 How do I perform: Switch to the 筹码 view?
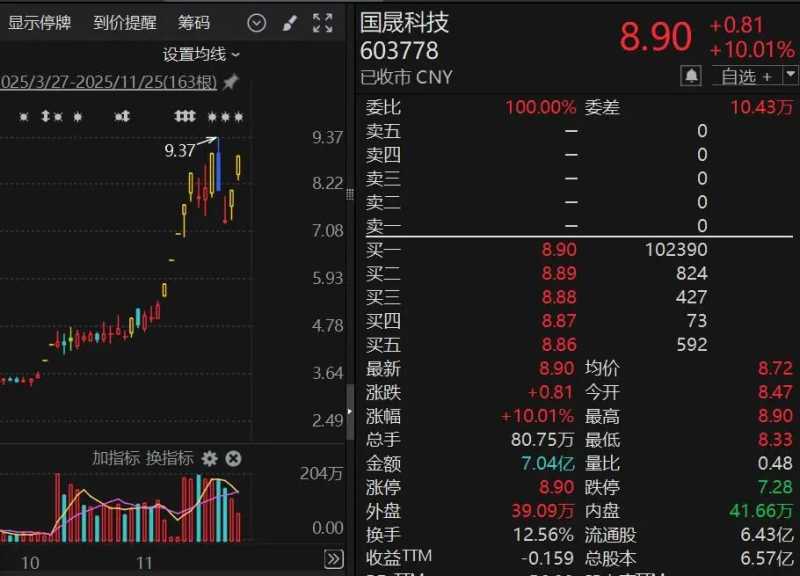[x=194, y=23]
